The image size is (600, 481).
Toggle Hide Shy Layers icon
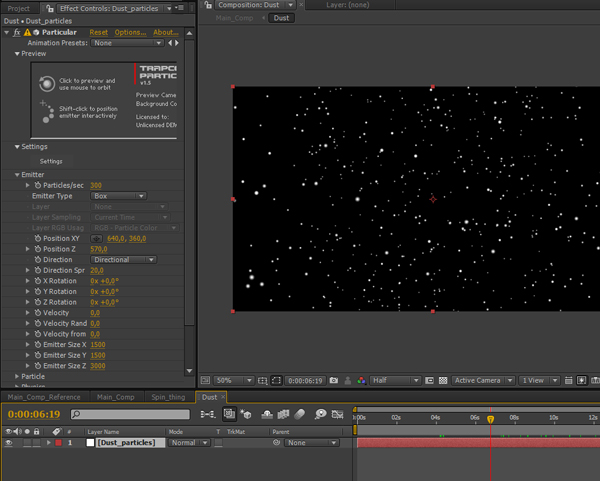click(x=267, y=414)
